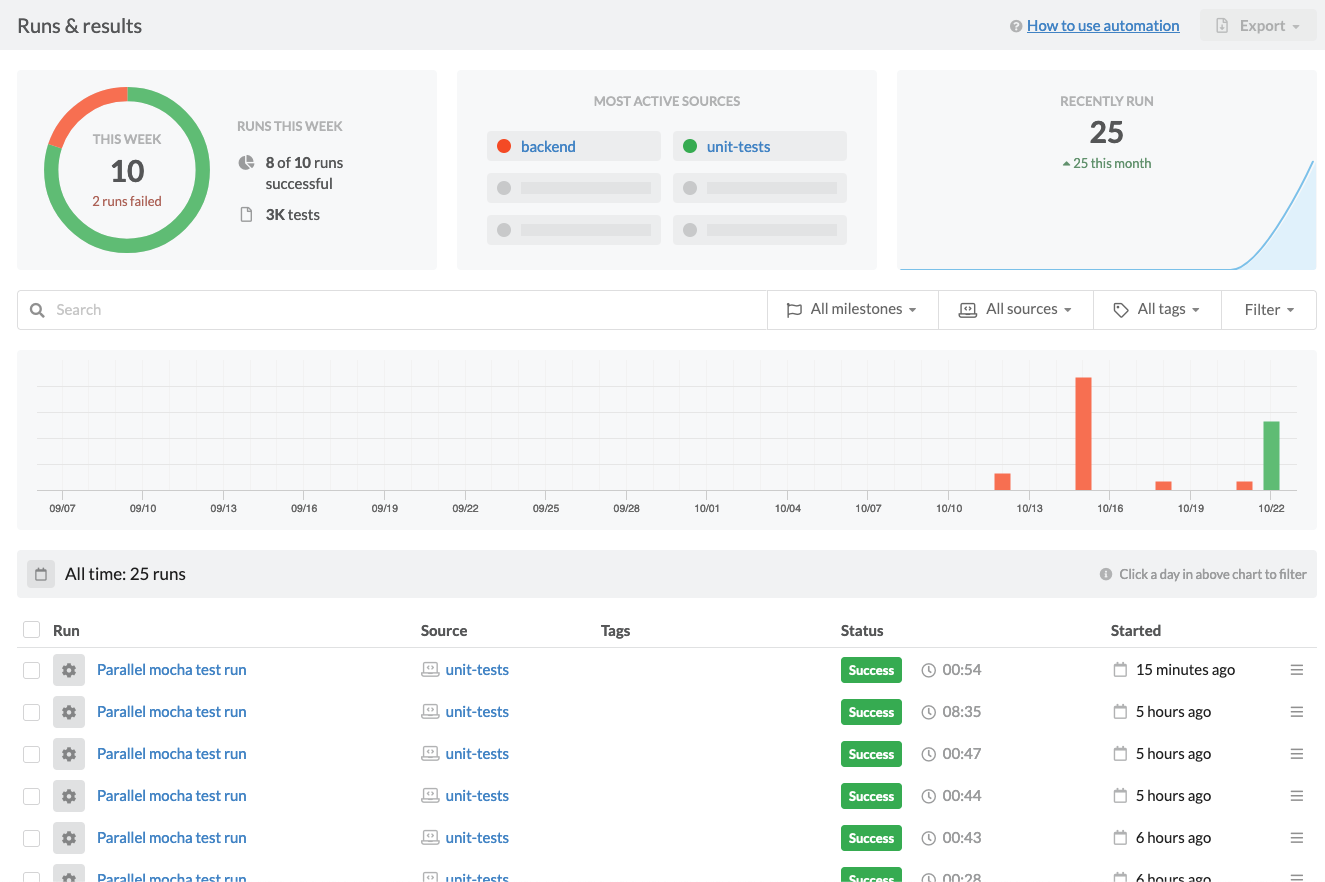
Task: Expand the All milestones dropdown
Action: pyautogui.click(x=852, y=310)
